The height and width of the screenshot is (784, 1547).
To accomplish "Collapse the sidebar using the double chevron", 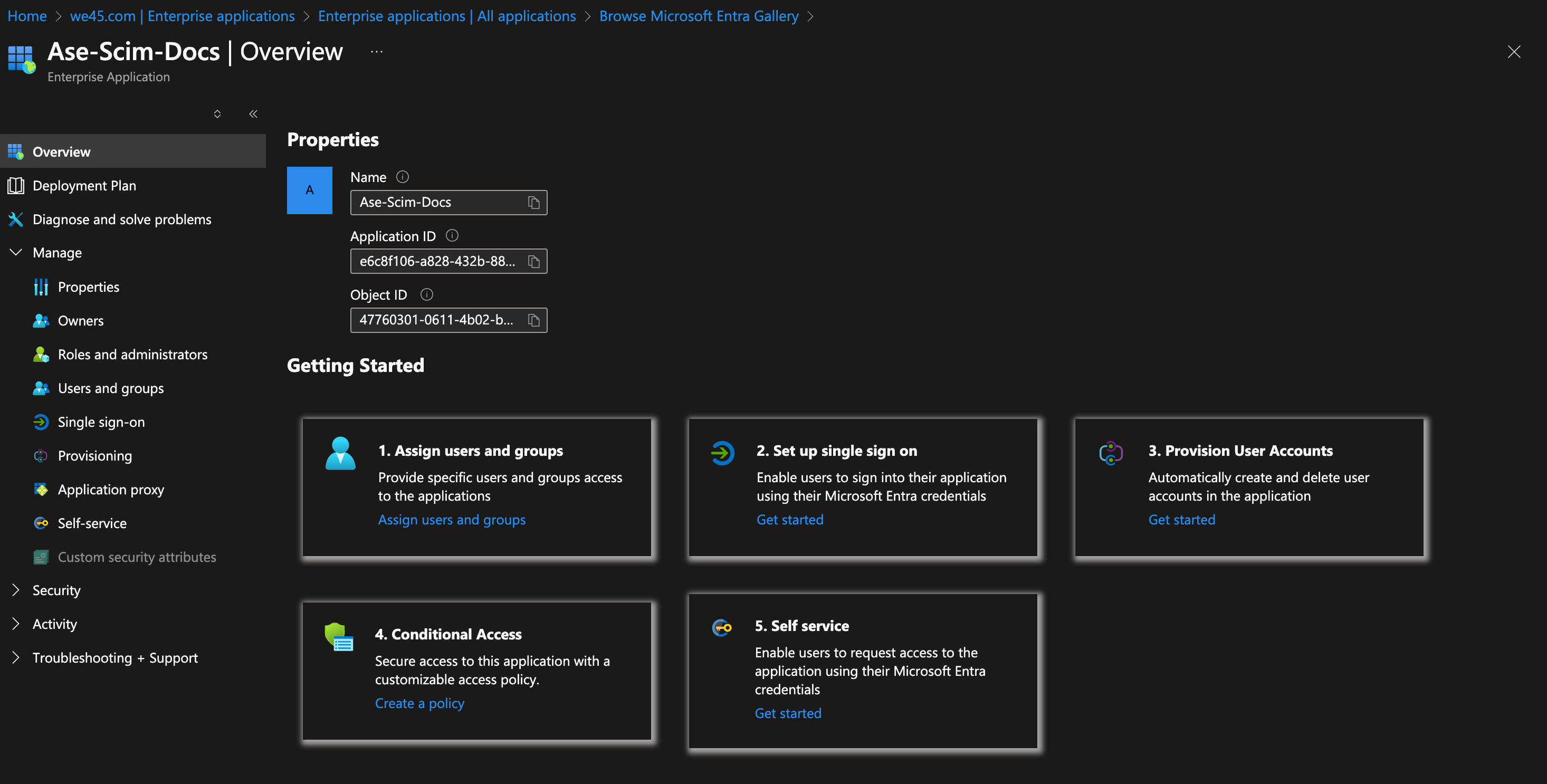I will (x=253, y=113).
